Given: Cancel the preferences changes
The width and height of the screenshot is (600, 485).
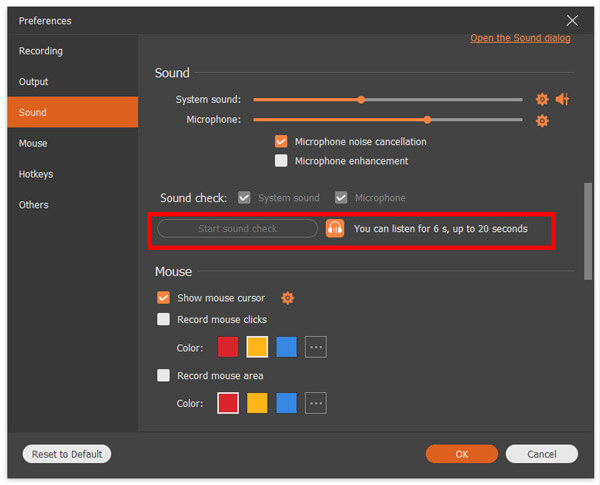Looking at the screenshot, I should coord(541,454).
